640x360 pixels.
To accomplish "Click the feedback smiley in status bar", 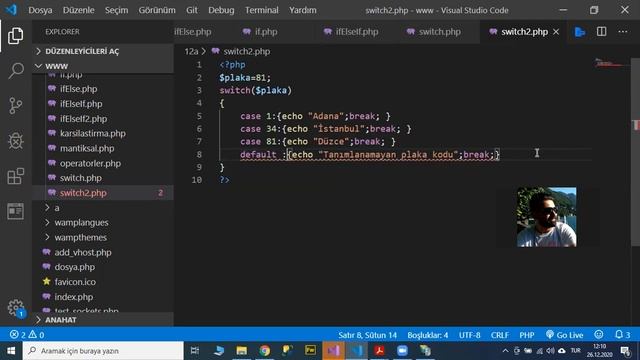I will [599, 335].
